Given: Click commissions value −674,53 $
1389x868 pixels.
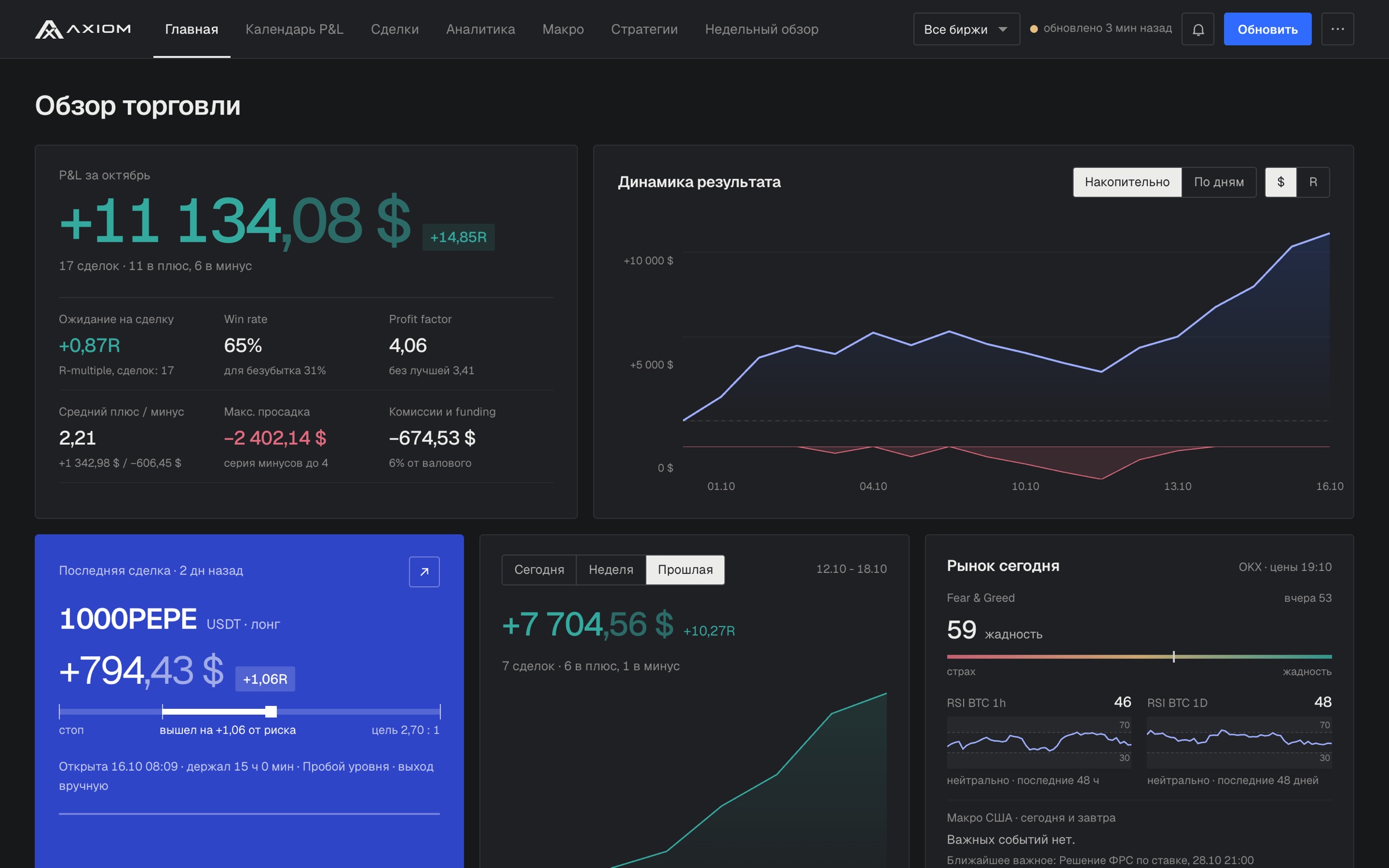Looking at the screenshot, I should (x=432, y=438).
